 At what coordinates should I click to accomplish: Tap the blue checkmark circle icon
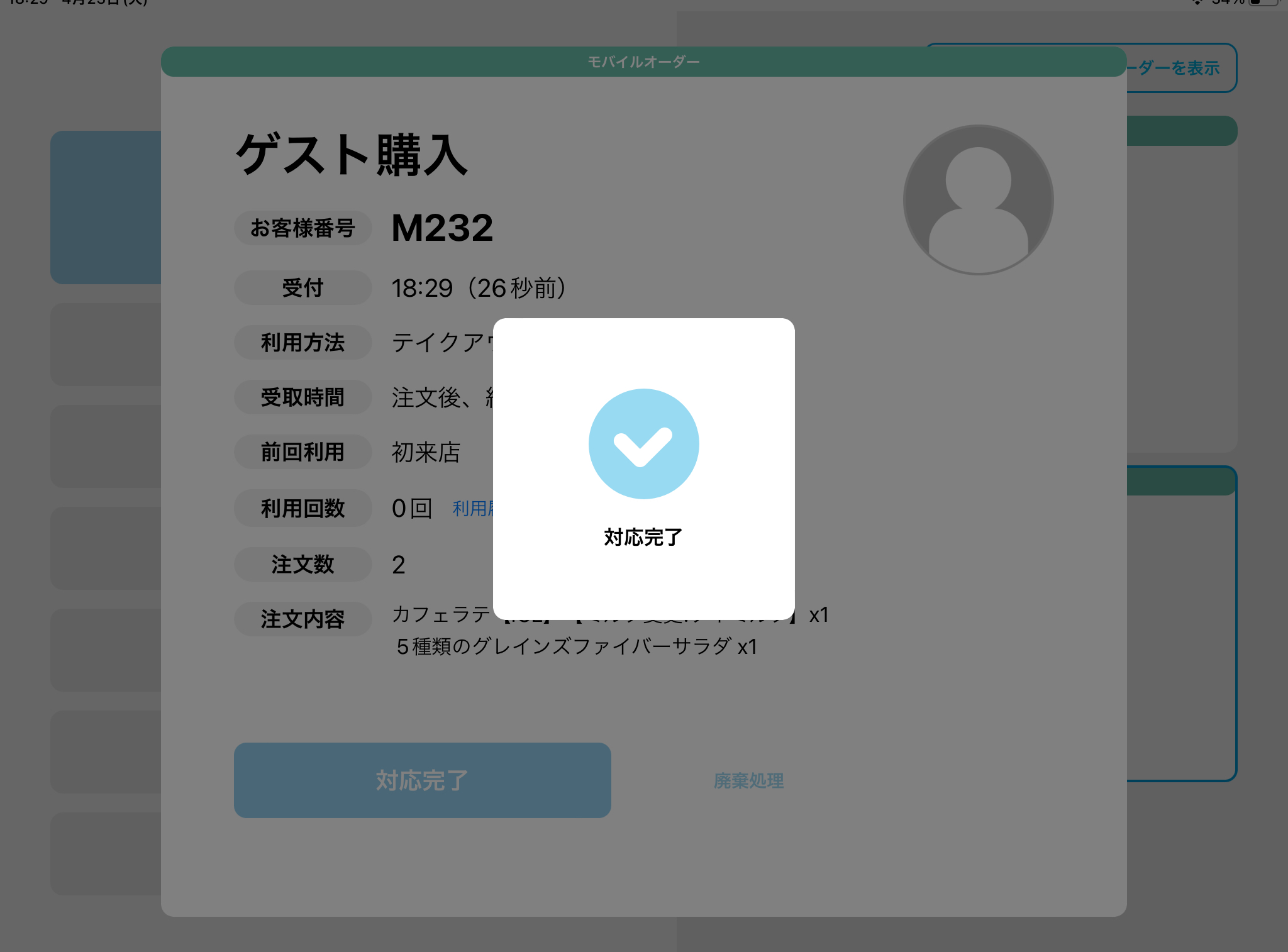643,444
